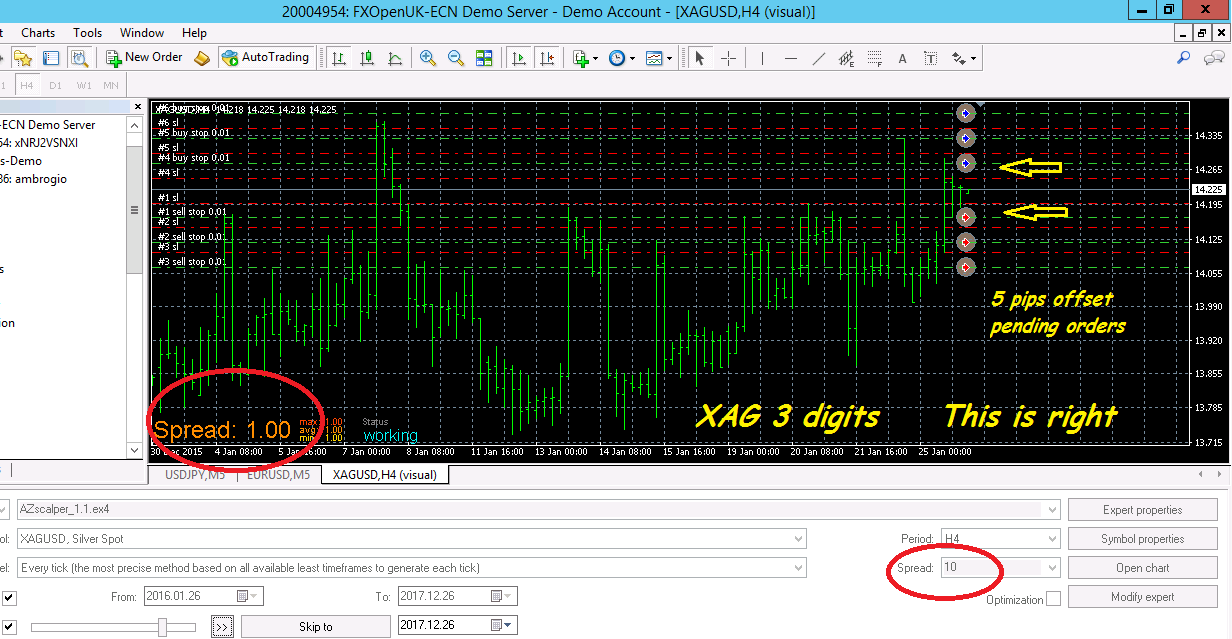Screen dimensions: 1232x639
Task: Toggle the Optimization checkbox
Action: 1053,599
